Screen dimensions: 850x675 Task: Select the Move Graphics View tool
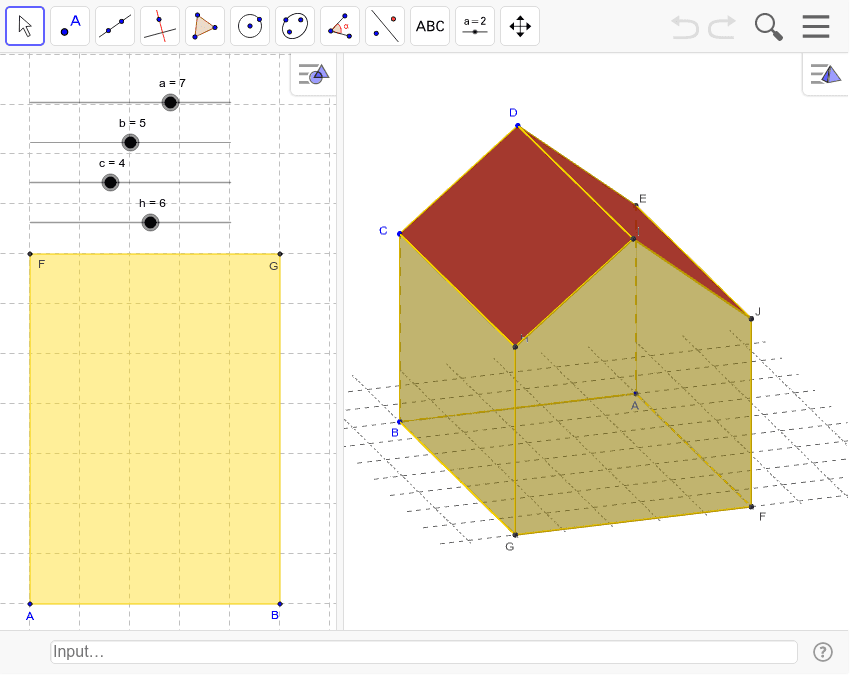[x=520, y=26]
